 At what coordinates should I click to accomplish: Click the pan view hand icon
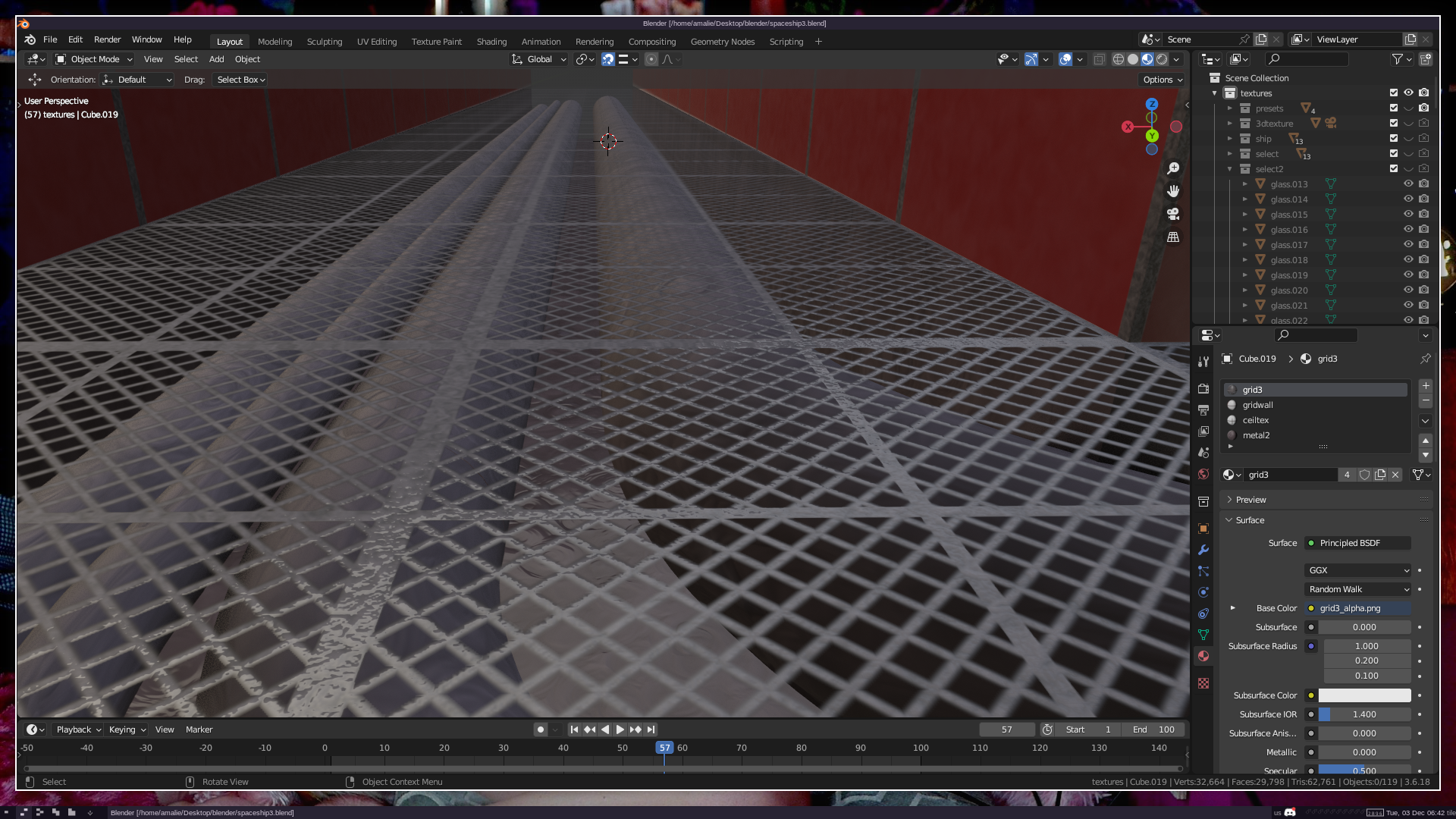pos(1173,191)
